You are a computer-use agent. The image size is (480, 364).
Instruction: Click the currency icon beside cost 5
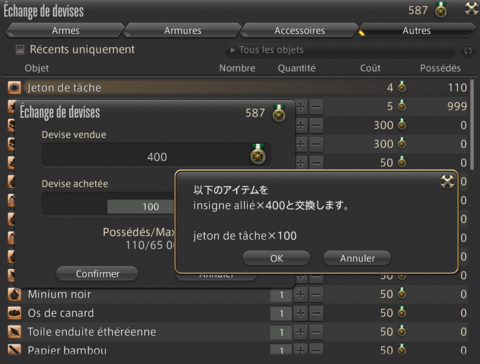click(x=402, y=106)
